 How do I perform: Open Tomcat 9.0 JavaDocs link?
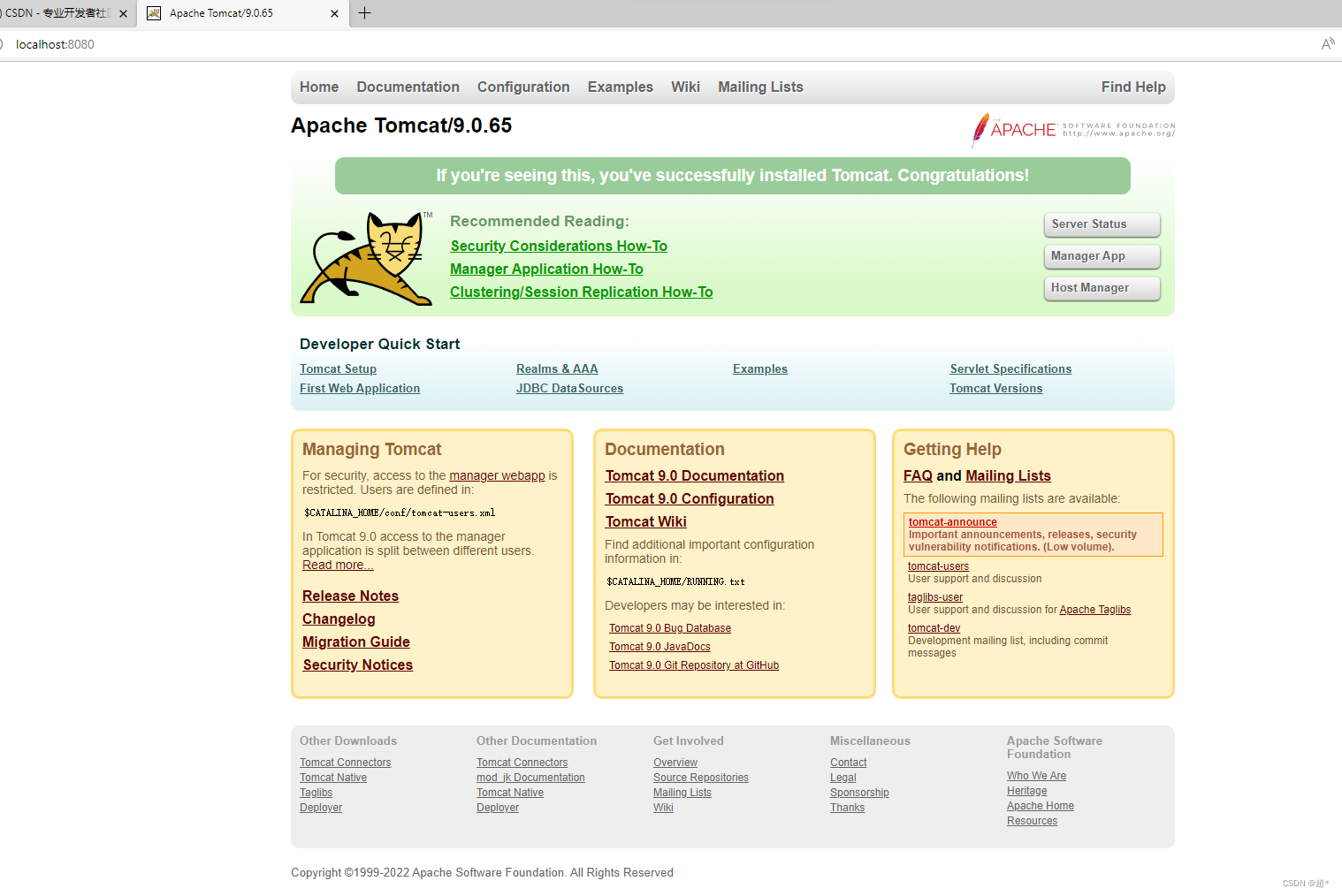click(660, 647)
